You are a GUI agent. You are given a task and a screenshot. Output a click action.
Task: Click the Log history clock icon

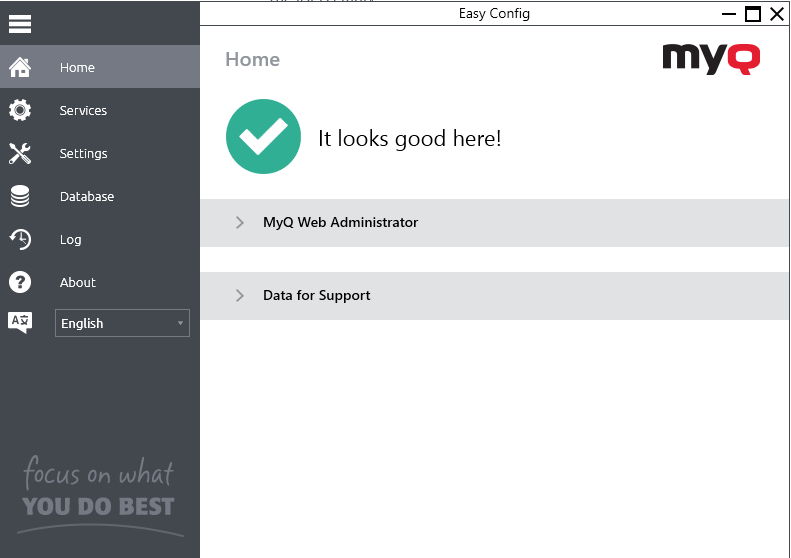pos(20,240)
